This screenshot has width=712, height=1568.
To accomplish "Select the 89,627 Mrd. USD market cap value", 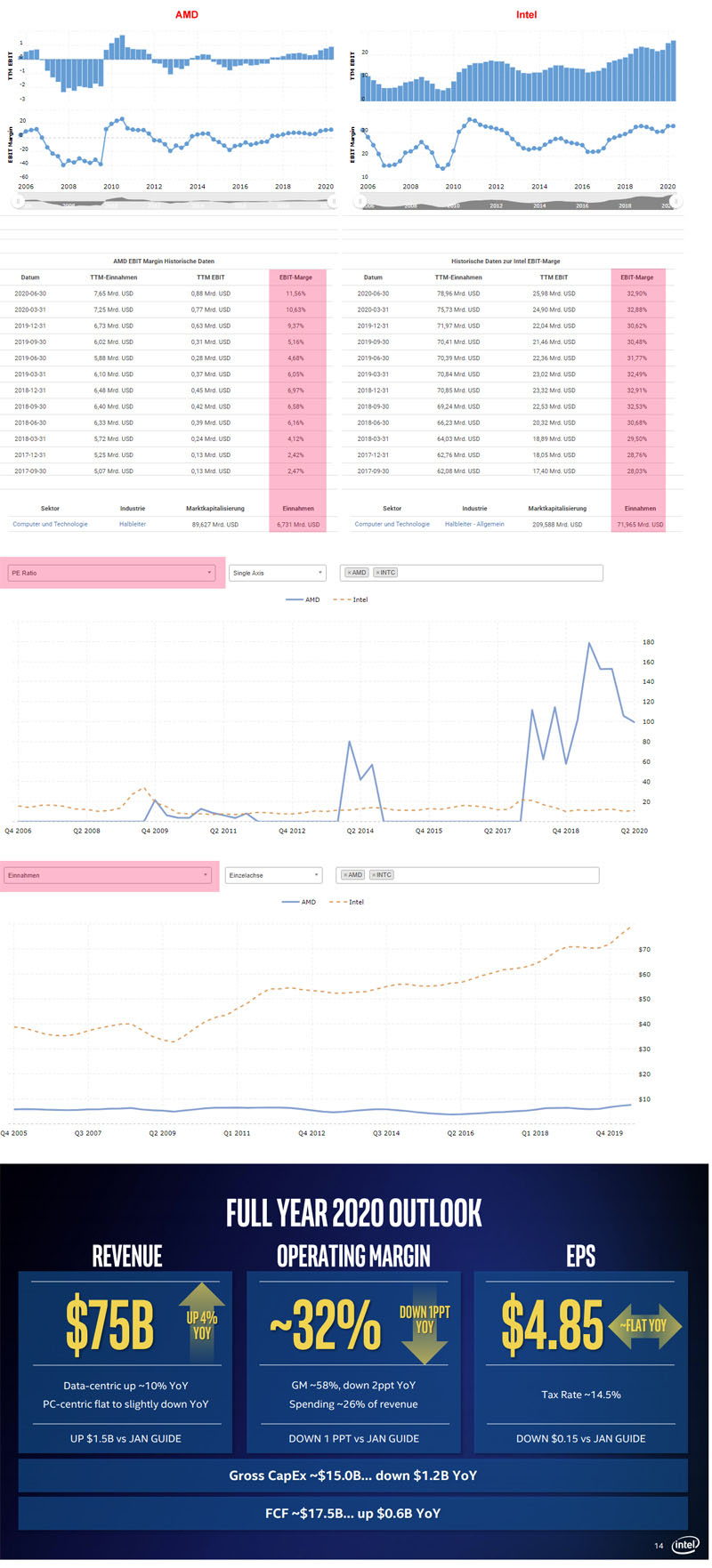I will [x=214, y=525].
